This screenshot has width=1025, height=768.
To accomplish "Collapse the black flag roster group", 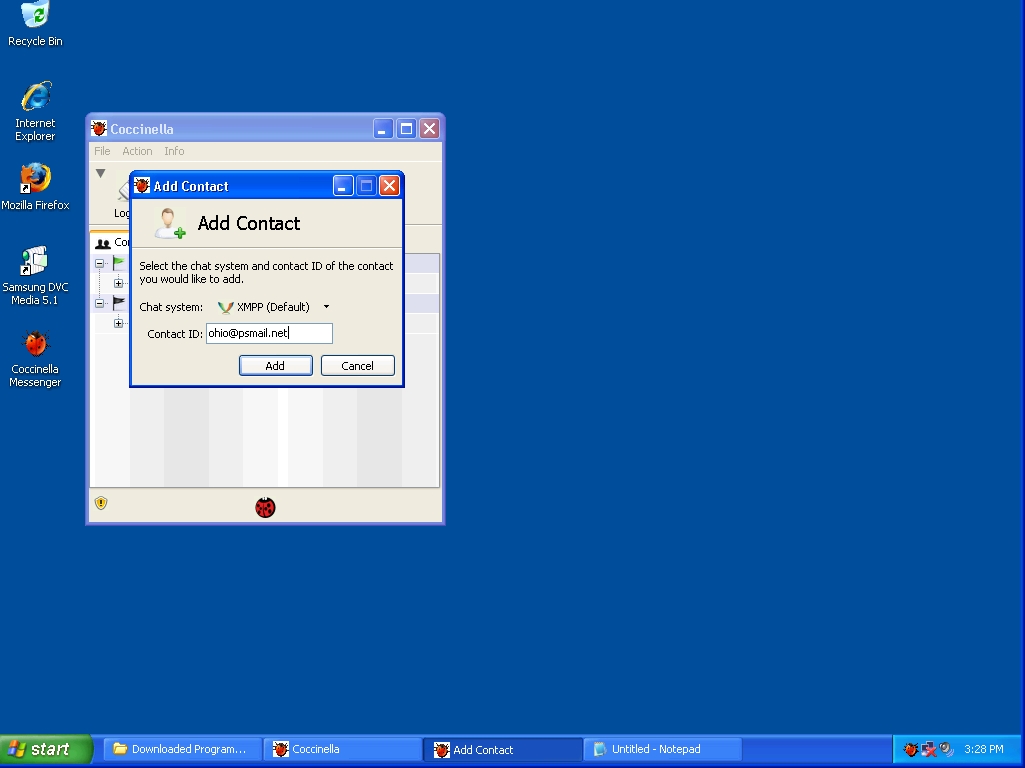I will coord(99,303).
